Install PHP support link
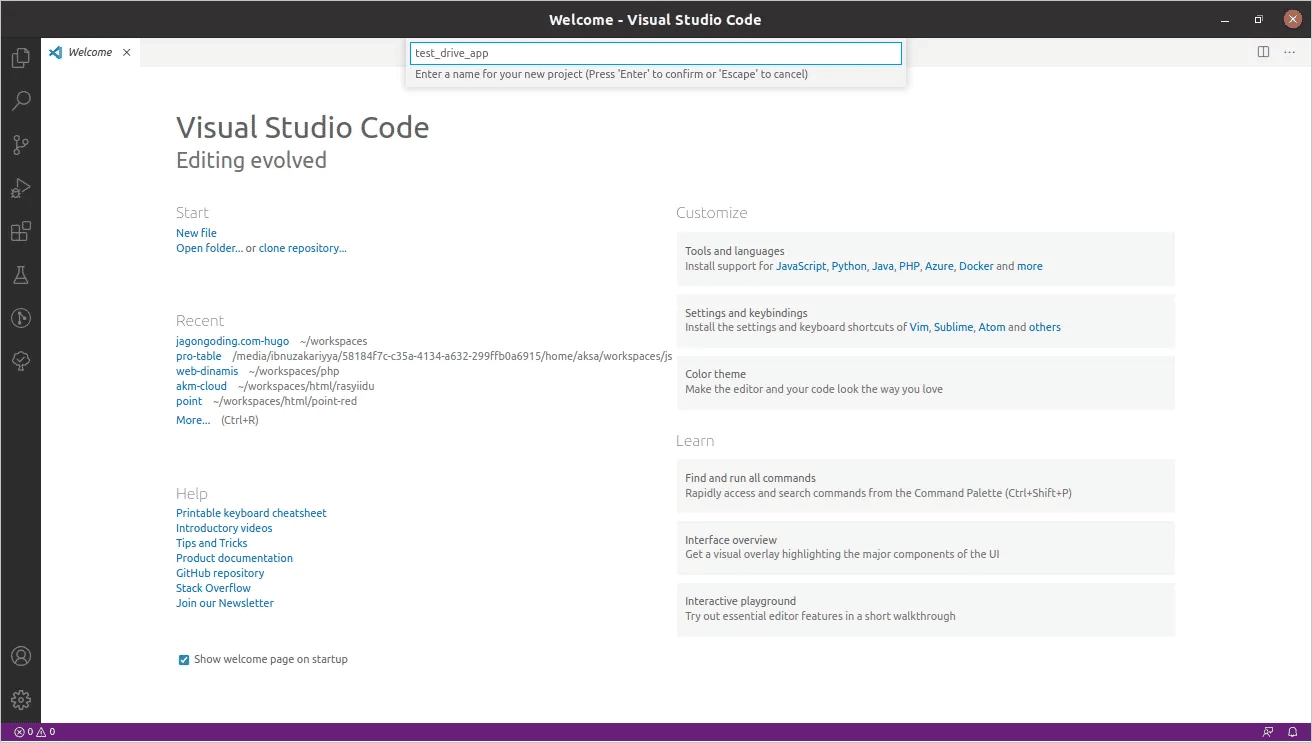Image resolution: width=1312 pixels, height=743 pixels. (x=909, y=266)
